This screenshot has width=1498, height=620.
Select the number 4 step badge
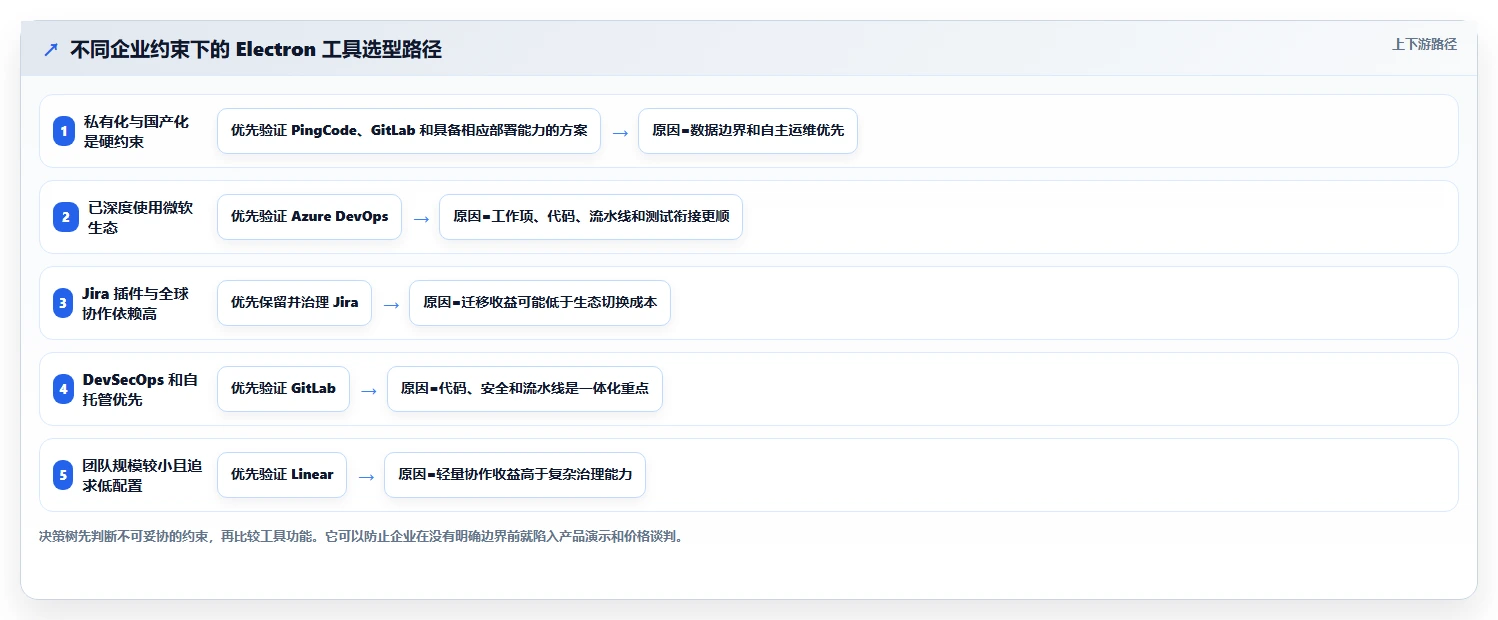64,389
